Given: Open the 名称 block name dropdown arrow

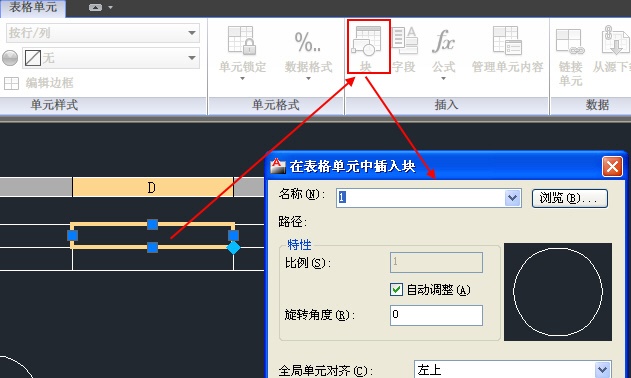Looking at the screenshot, I should 512,198.
